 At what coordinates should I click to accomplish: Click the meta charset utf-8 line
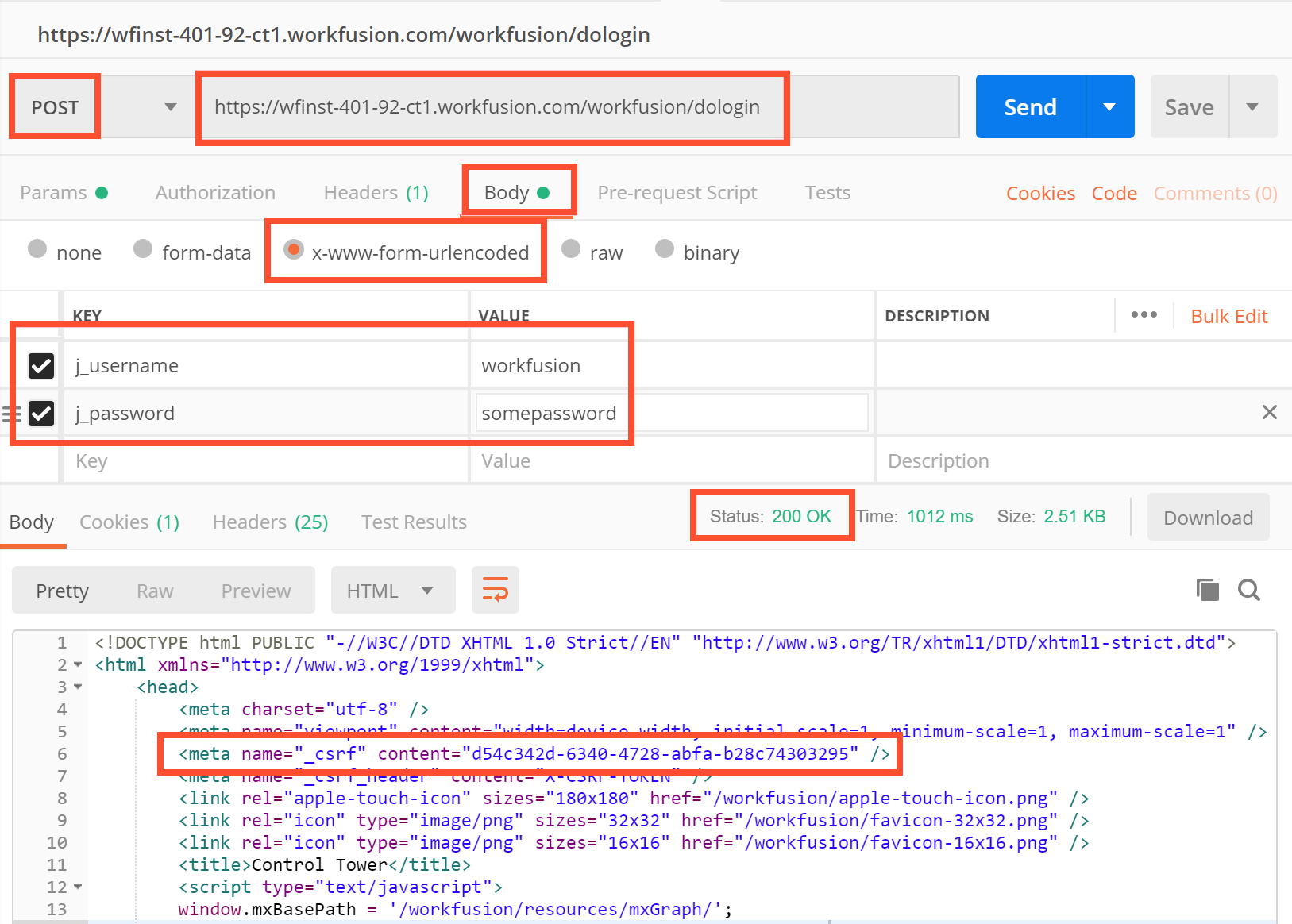click(x=303, y=709)
